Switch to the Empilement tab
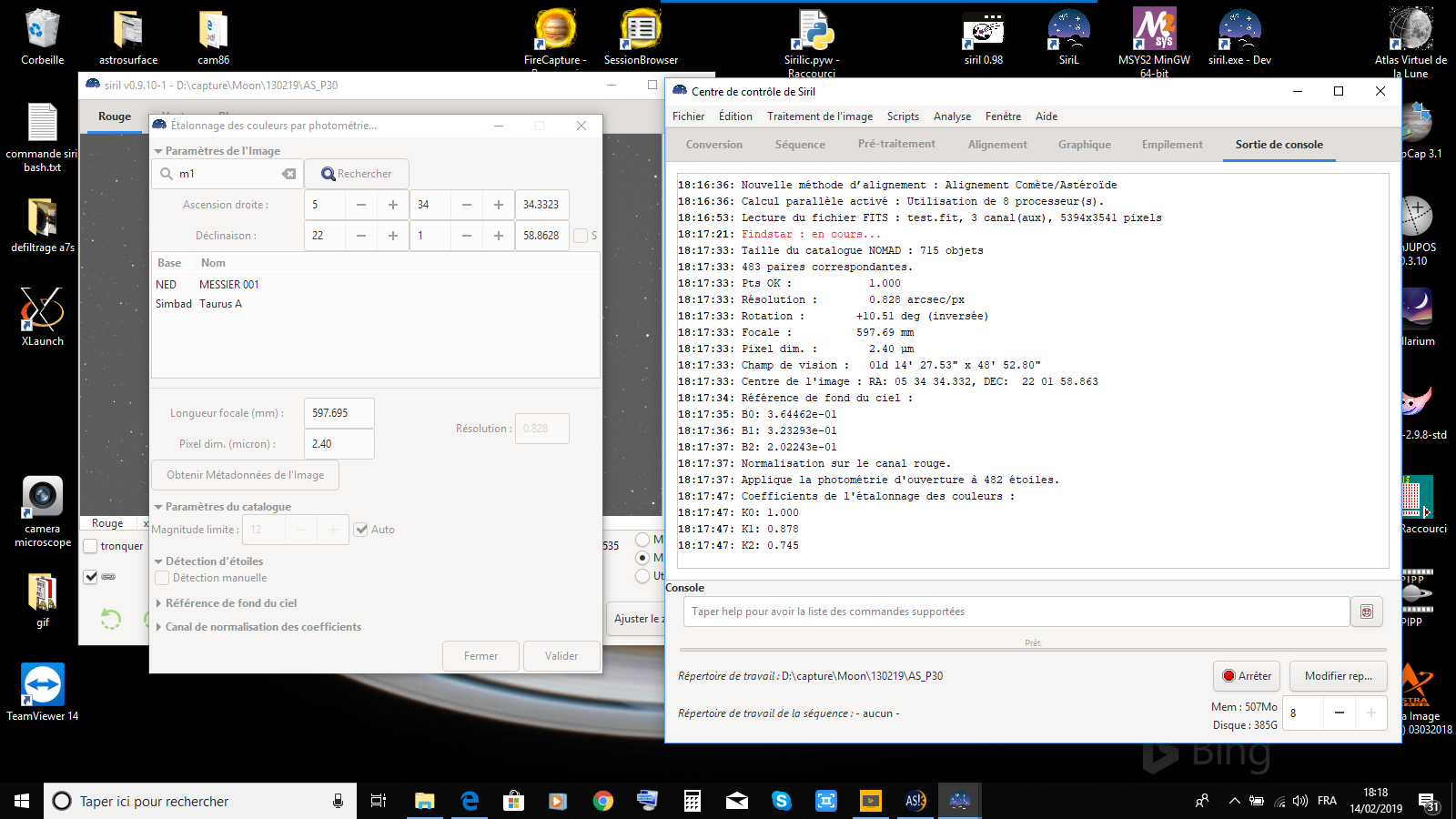The image size is (1456, 819). click(x=1172, y=145)
